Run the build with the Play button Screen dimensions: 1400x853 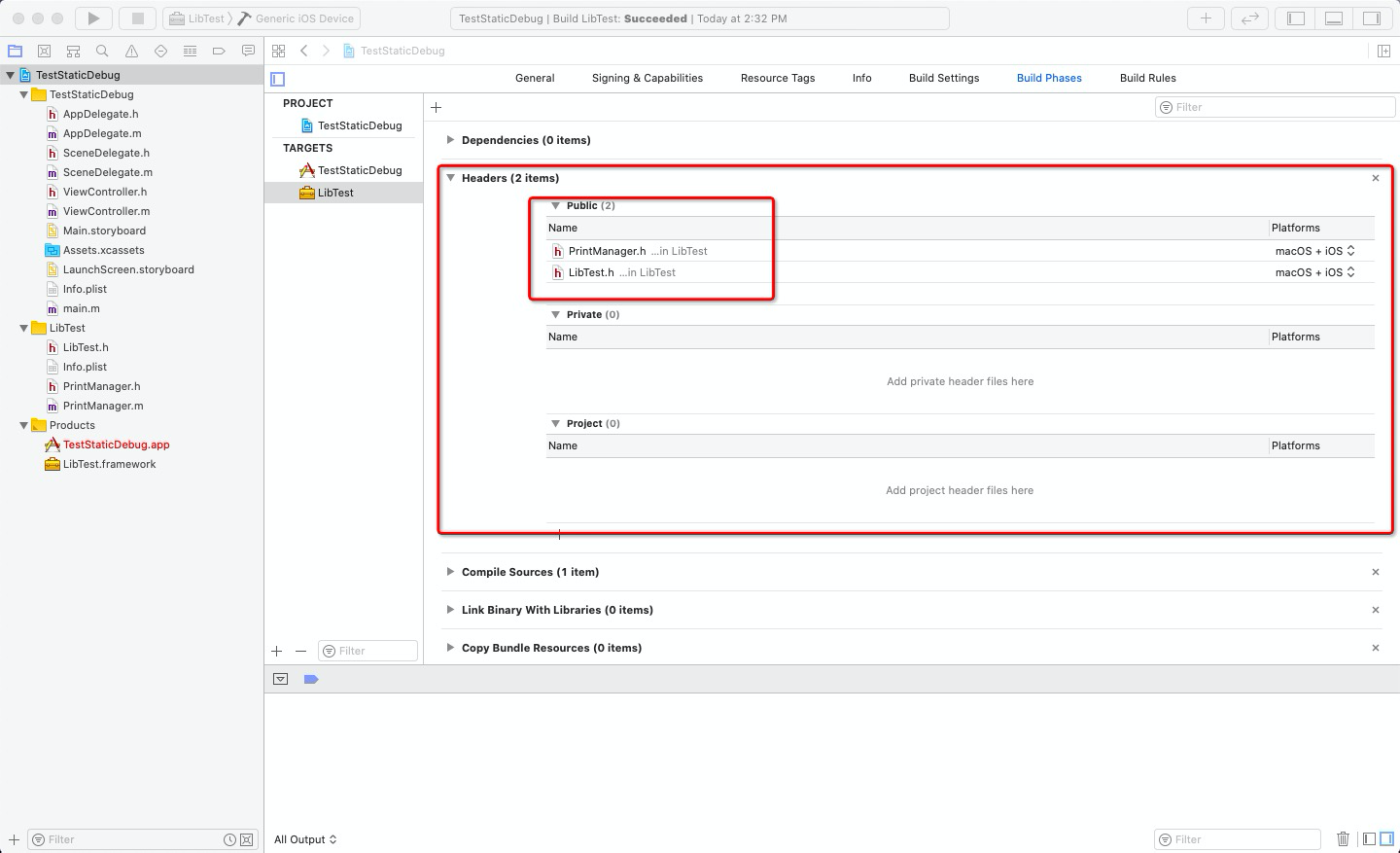pos(93,18)
